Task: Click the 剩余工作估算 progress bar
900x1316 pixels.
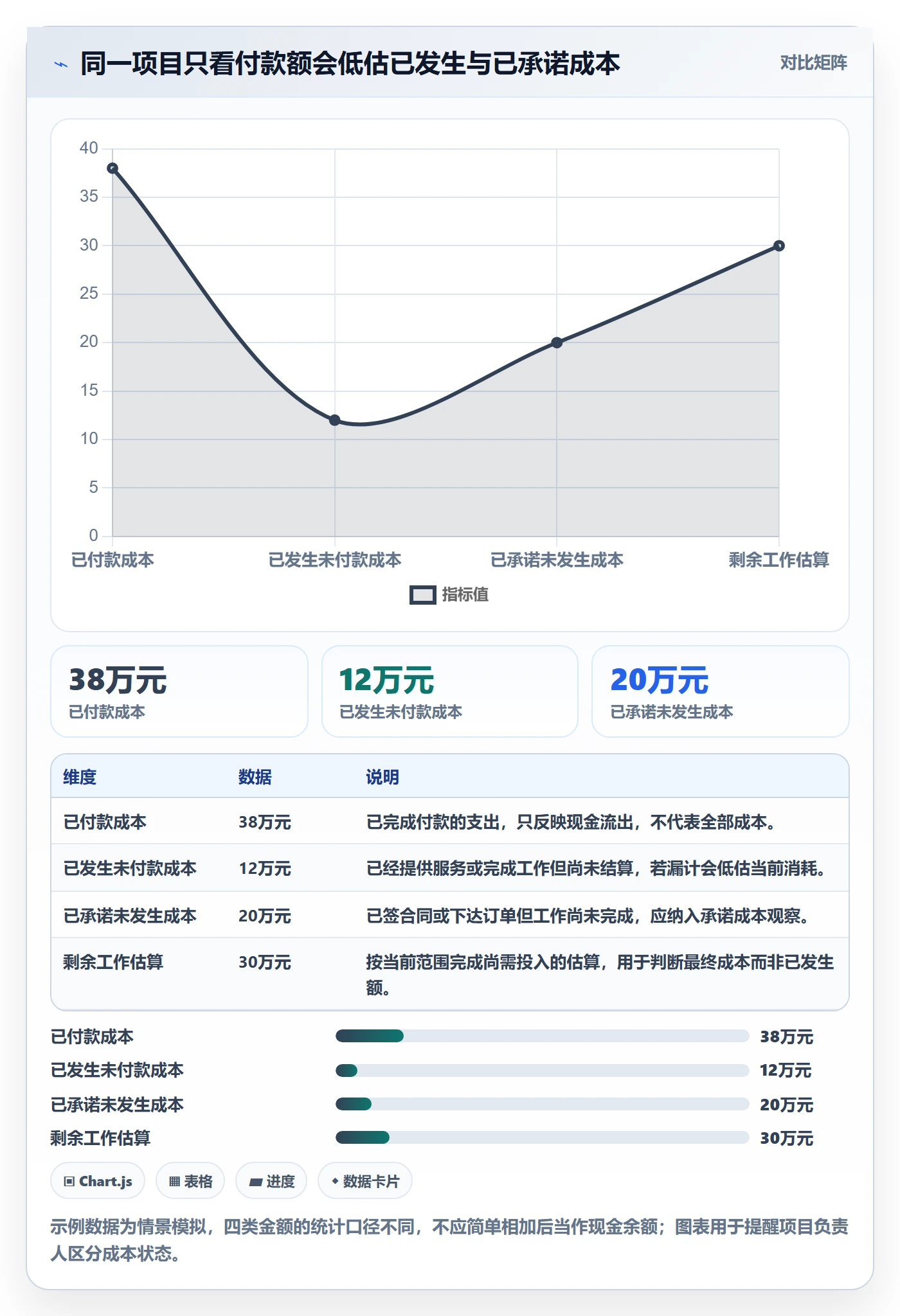Action: (x=542, y=1137)
